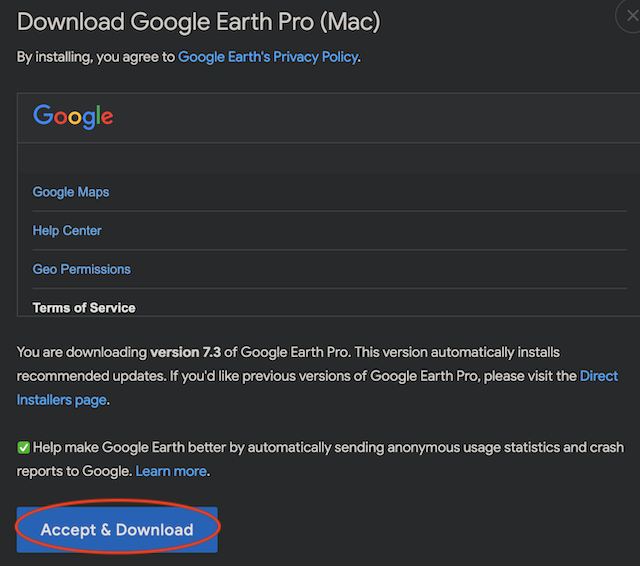This screenshot has width=640, height=566.
Task: Click the 'By installing, you agree to' text
Action: pos(96,57)
